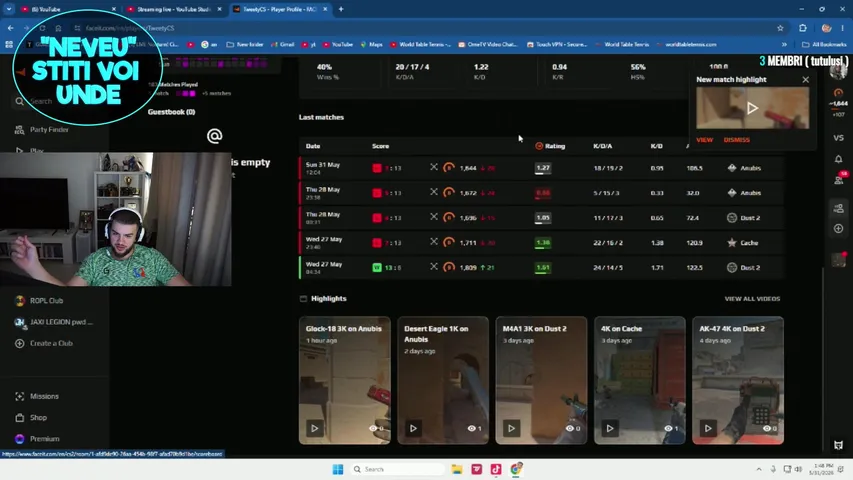Open the notifications bell in right sidebar
The height and width of the screenshot is (480, 853).
(x=838, y=159)
